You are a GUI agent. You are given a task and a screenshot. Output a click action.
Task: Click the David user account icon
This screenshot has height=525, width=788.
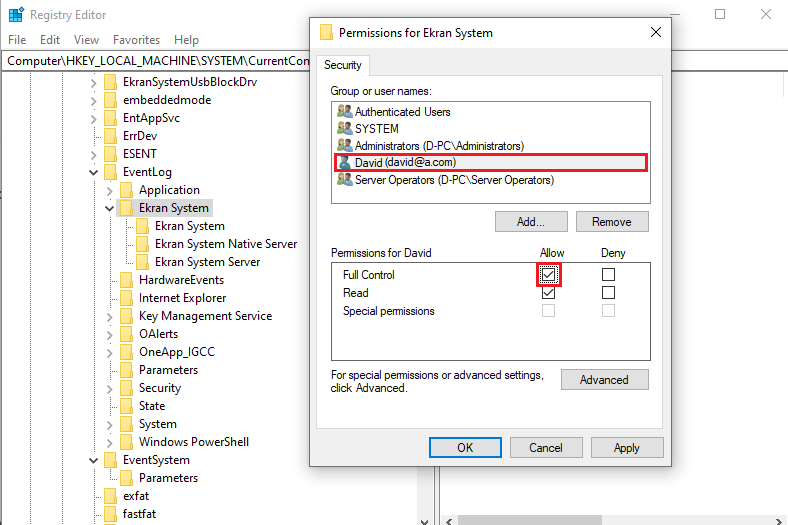pos(345,162)
